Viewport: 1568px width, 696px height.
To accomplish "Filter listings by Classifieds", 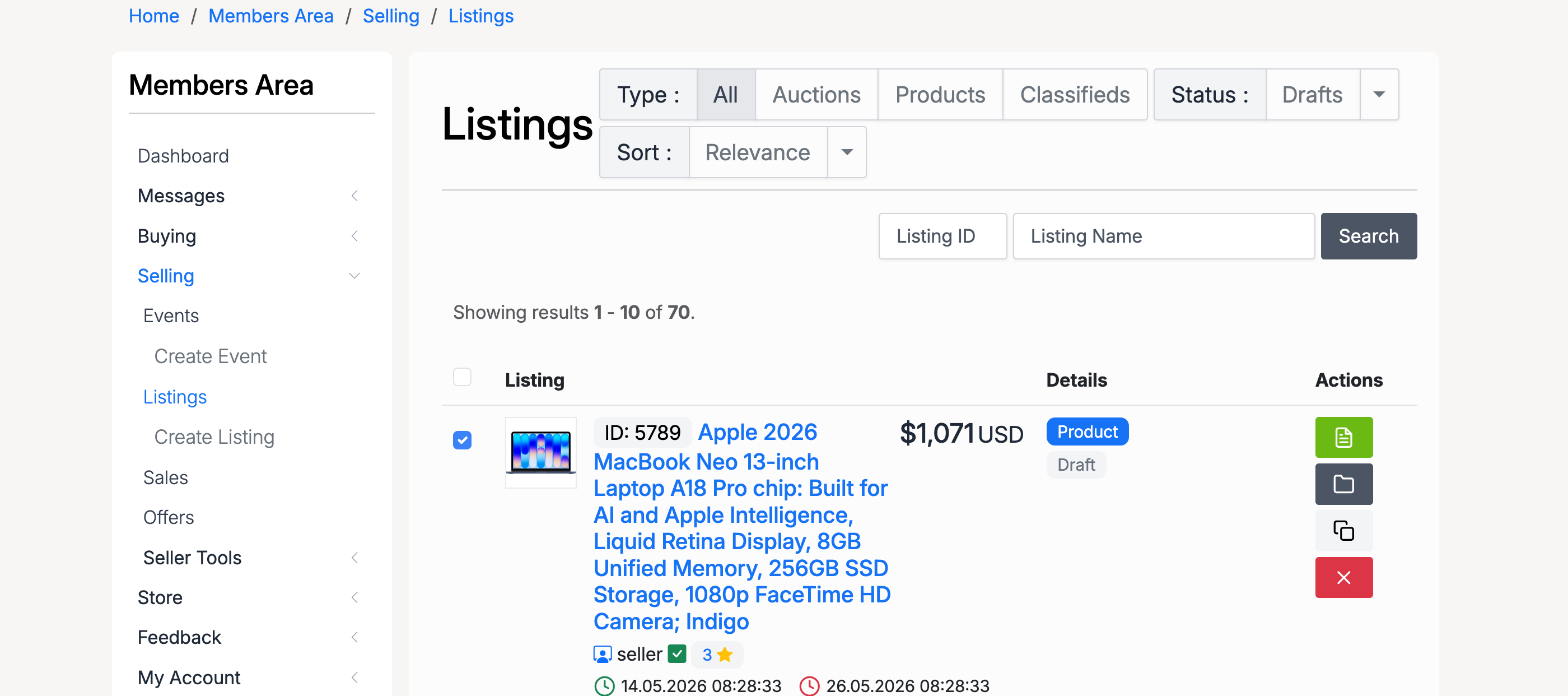I will click(1074, 94).
